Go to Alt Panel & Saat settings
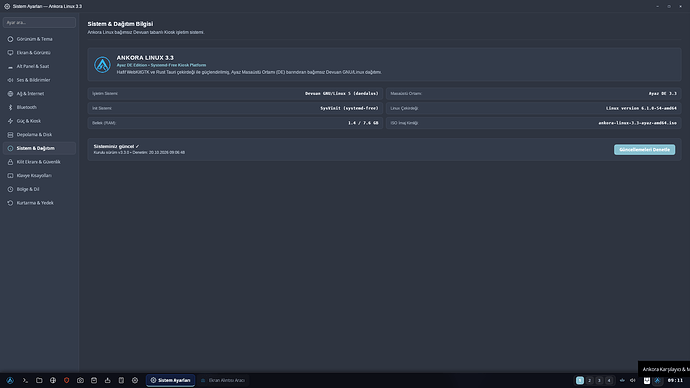690x388 pixels. 39,66
